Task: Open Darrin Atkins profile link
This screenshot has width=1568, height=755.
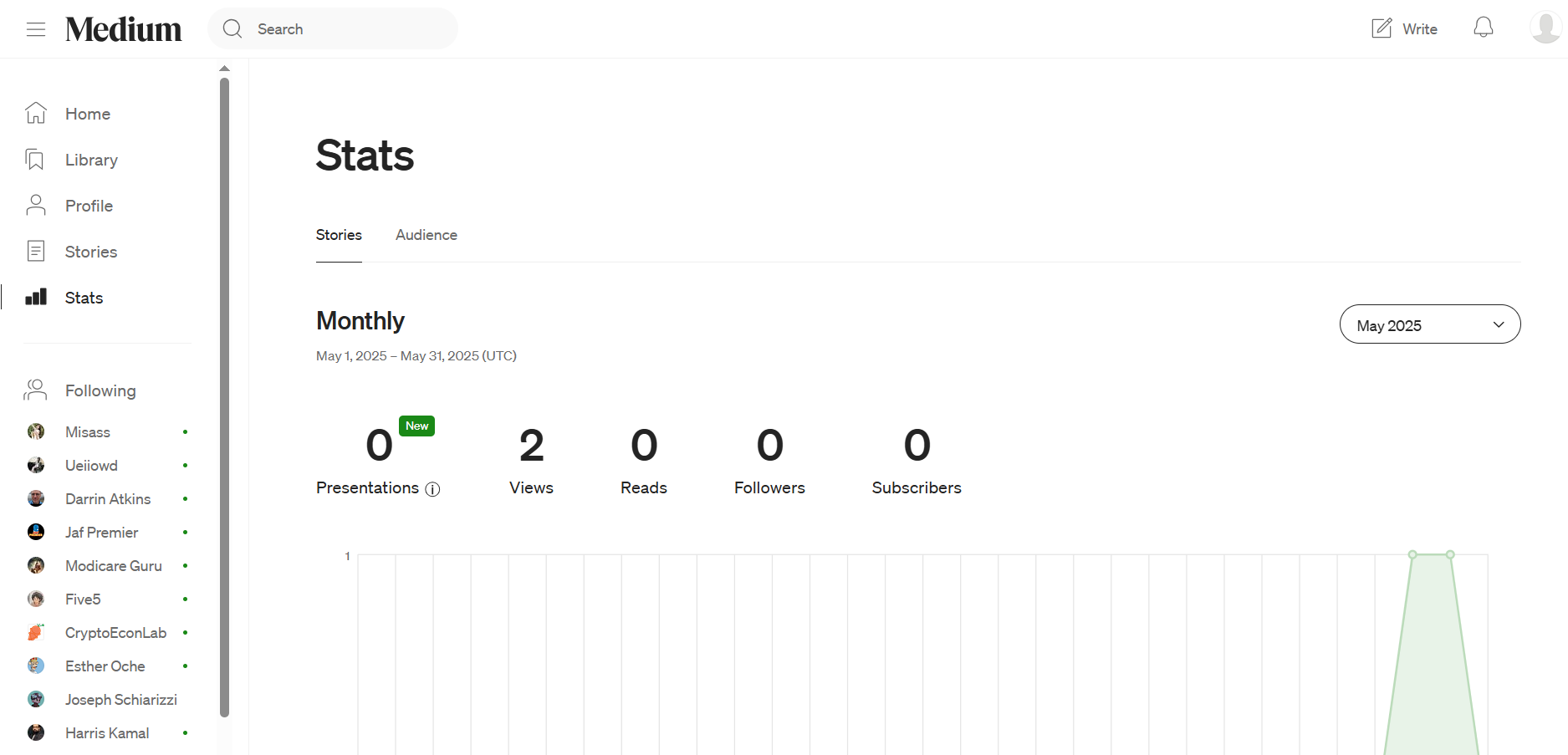Action: 108,499
